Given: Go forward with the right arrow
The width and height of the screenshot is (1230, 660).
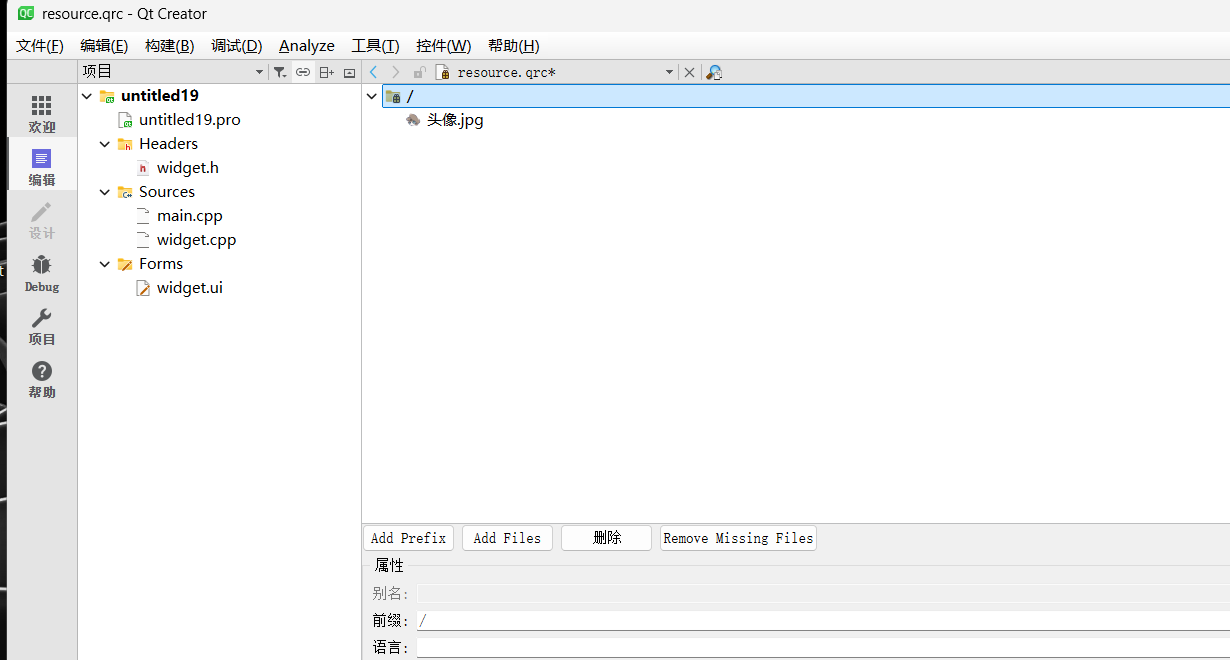Looking at the screenshot, I should 396,72.
